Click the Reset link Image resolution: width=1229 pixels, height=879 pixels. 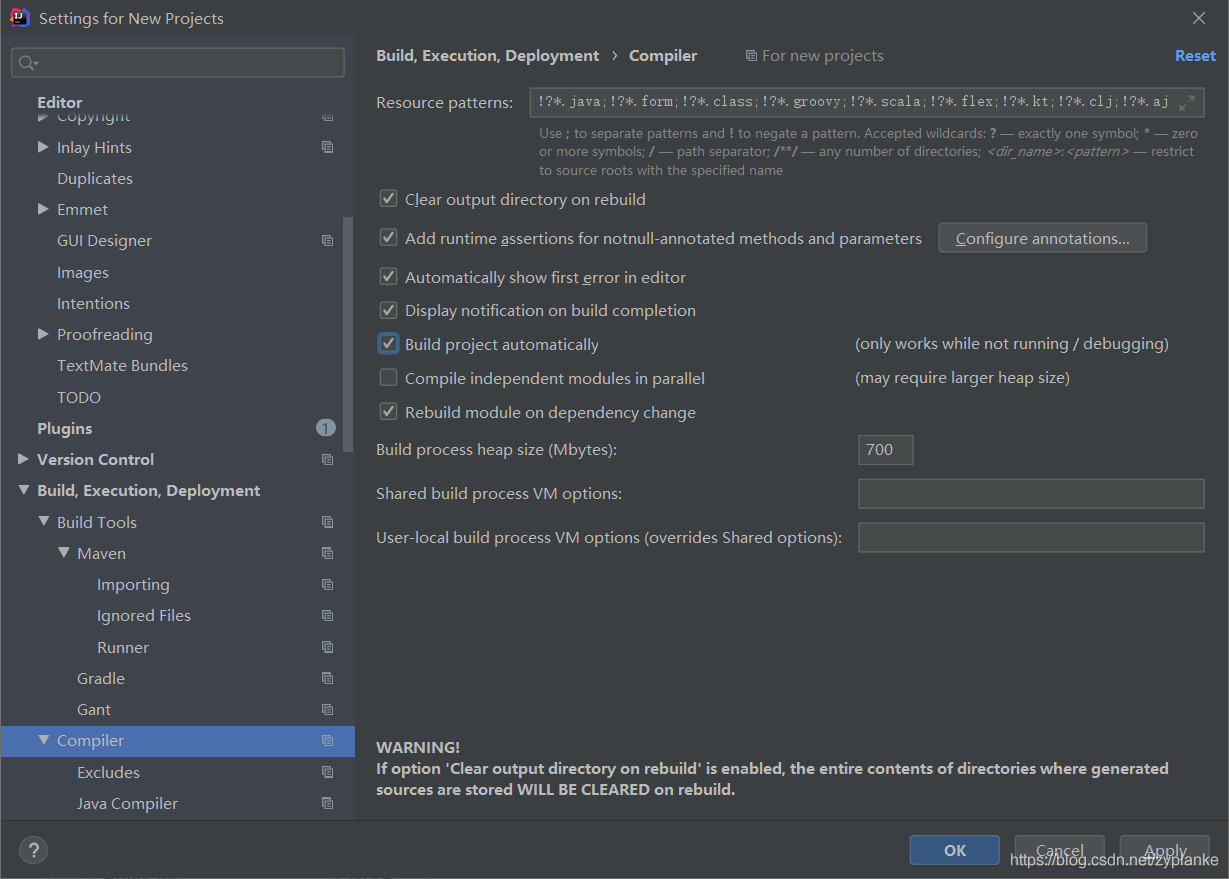1195,55
